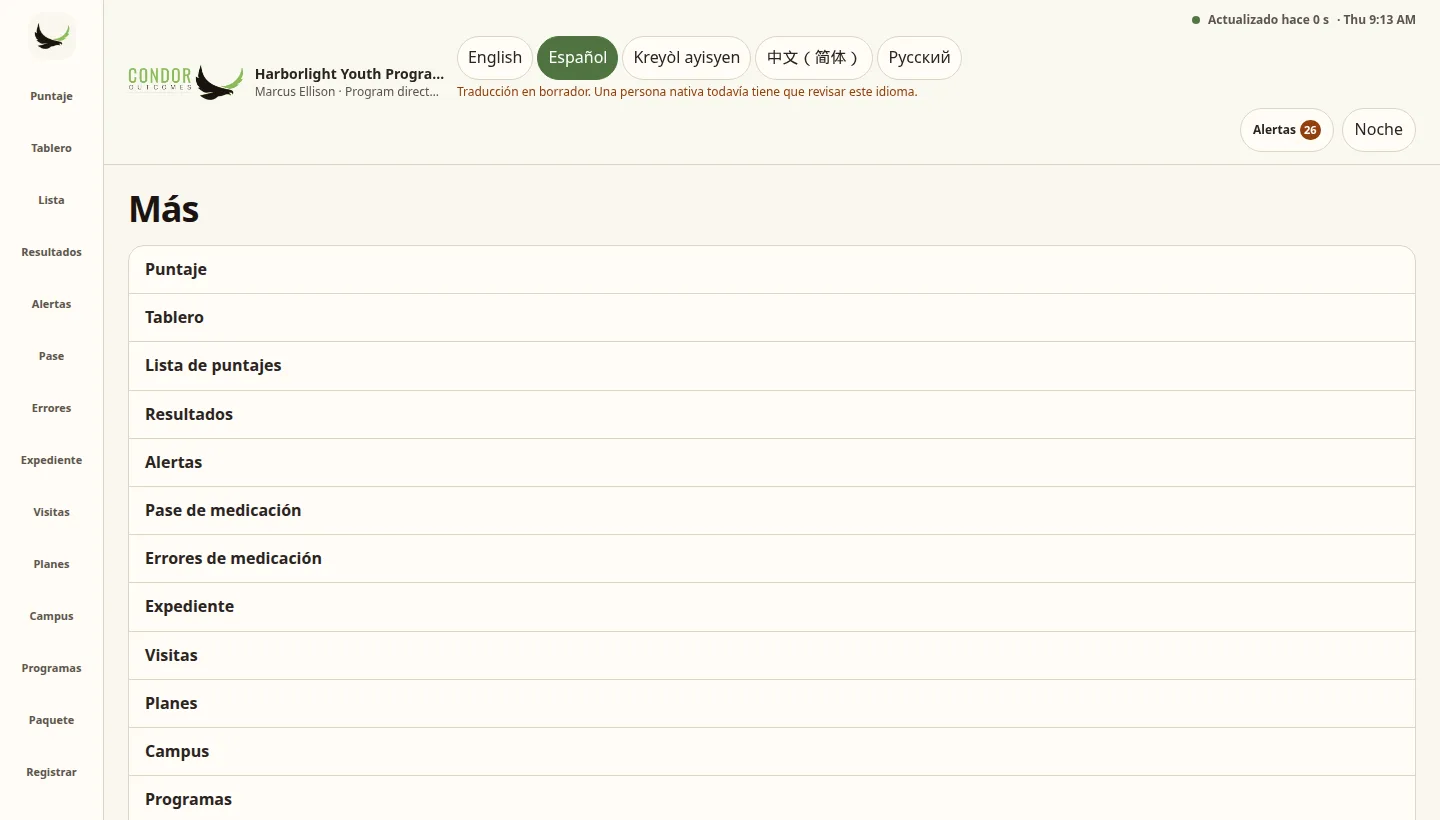Click the bird app icon in sidebar

52,36
